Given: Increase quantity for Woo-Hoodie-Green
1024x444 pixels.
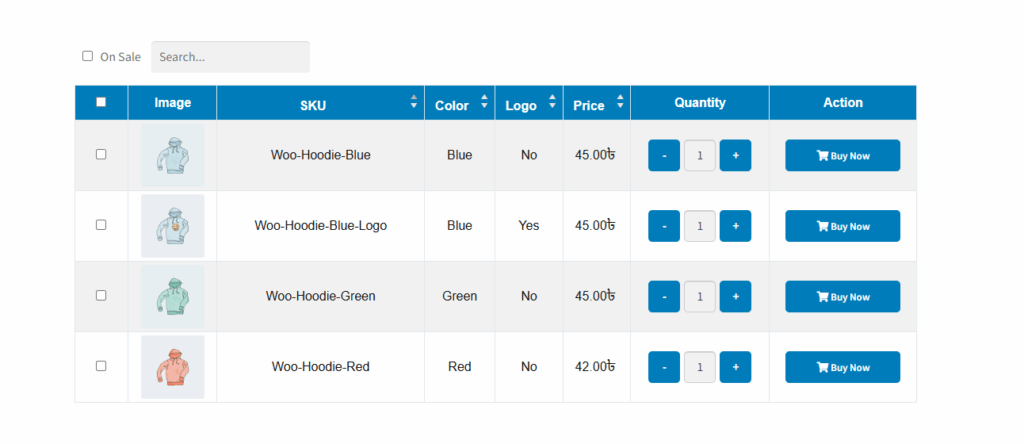Looking at the screenshot, I should tap(735, 296).
